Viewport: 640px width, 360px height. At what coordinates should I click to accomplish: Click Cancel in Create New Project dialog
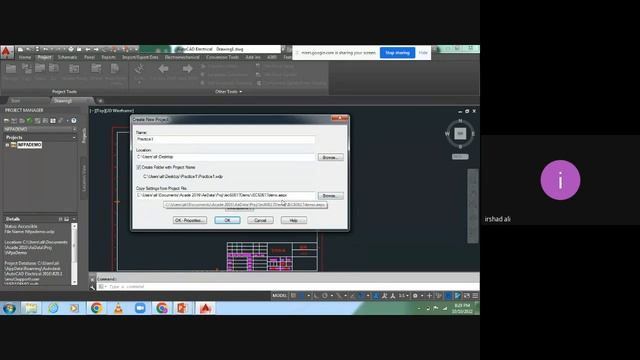[x=260, y=220]
